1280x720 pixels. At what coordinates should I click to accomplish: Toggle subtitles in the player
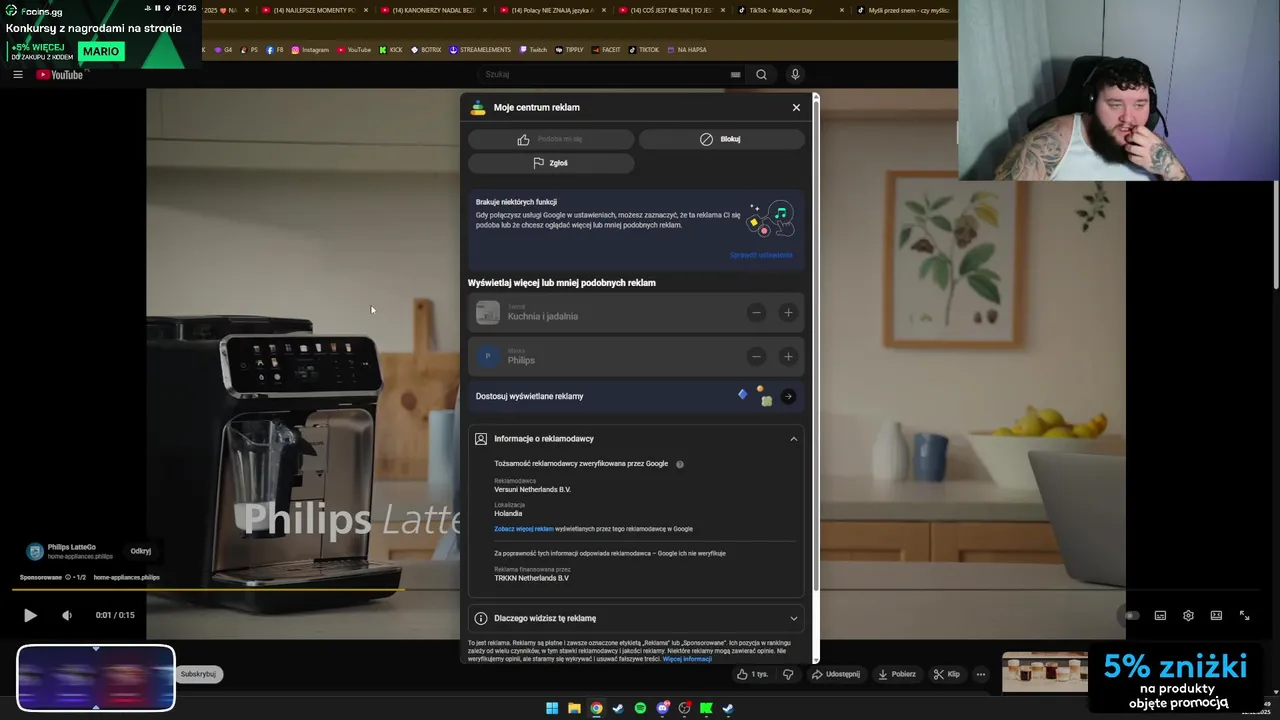(1160, 616)
